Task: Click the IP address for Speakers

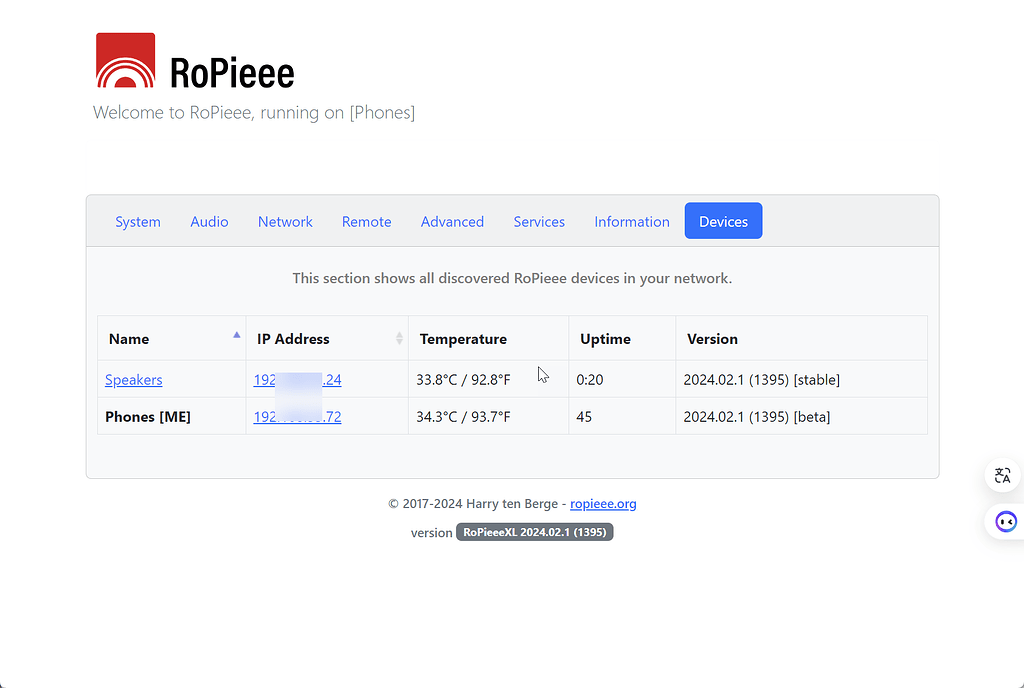Action: (297, 379)
